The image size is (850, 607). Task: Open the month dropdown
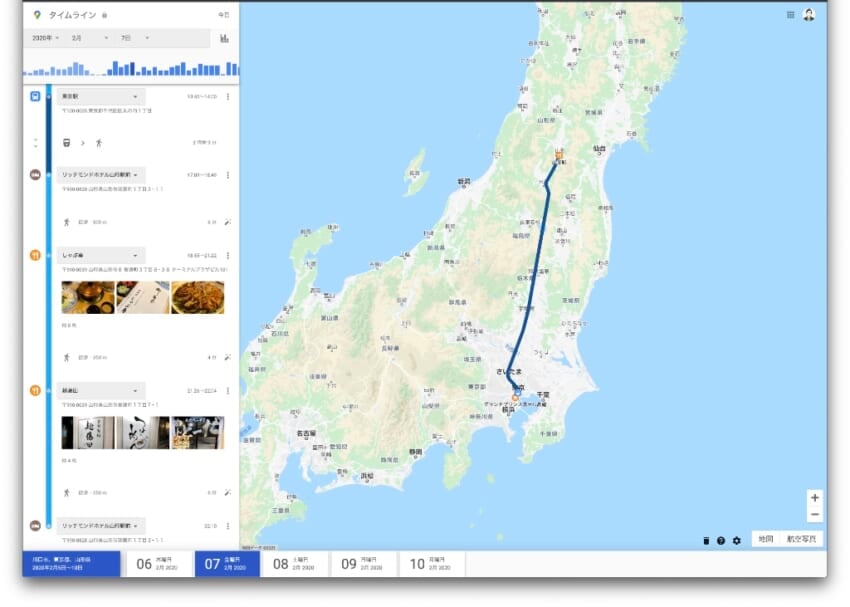click(x=89, y=38)
